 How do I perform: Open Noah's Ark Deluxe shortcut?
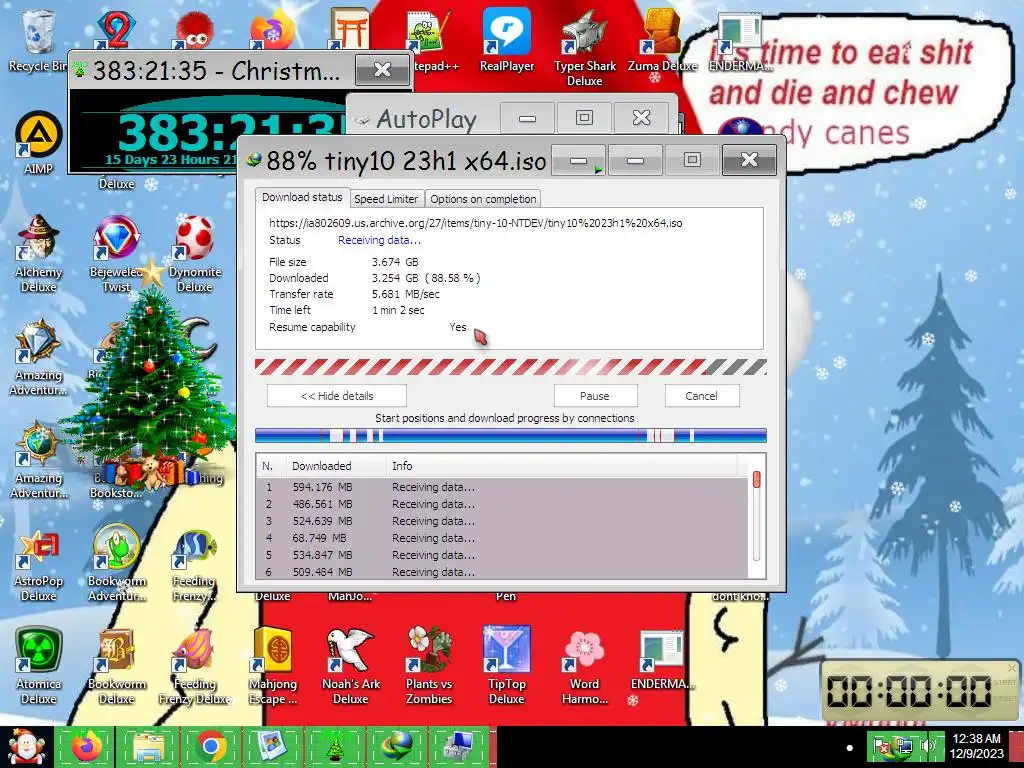pos(351,666)
